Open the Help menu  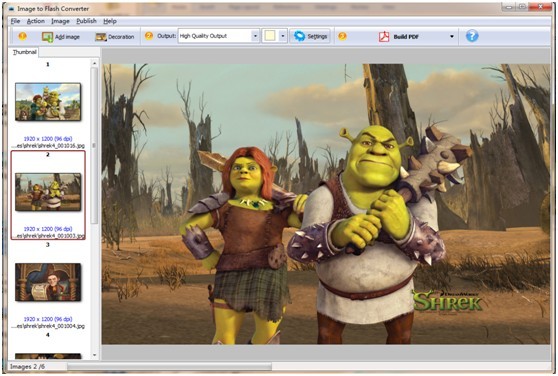[x=110, y=21]
